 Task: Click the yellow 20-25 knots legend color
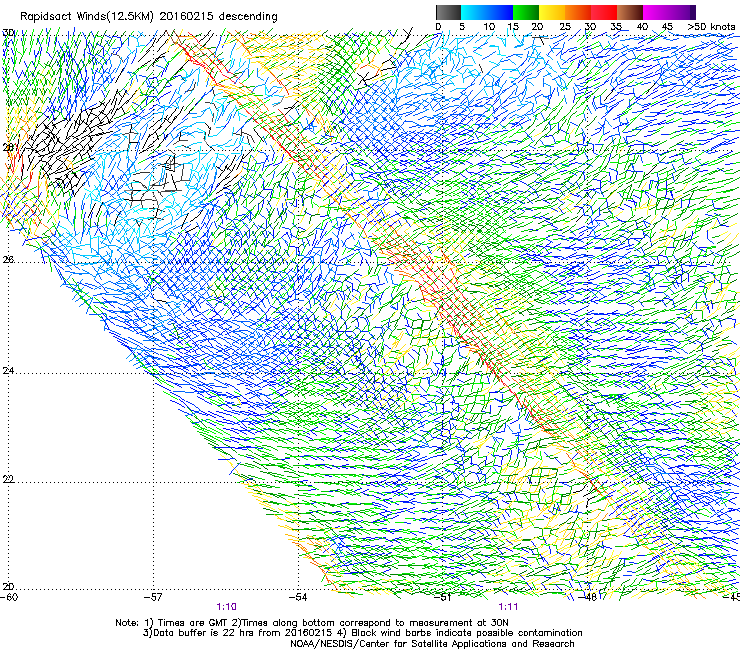pyautogui.click(x=552, y=12)
